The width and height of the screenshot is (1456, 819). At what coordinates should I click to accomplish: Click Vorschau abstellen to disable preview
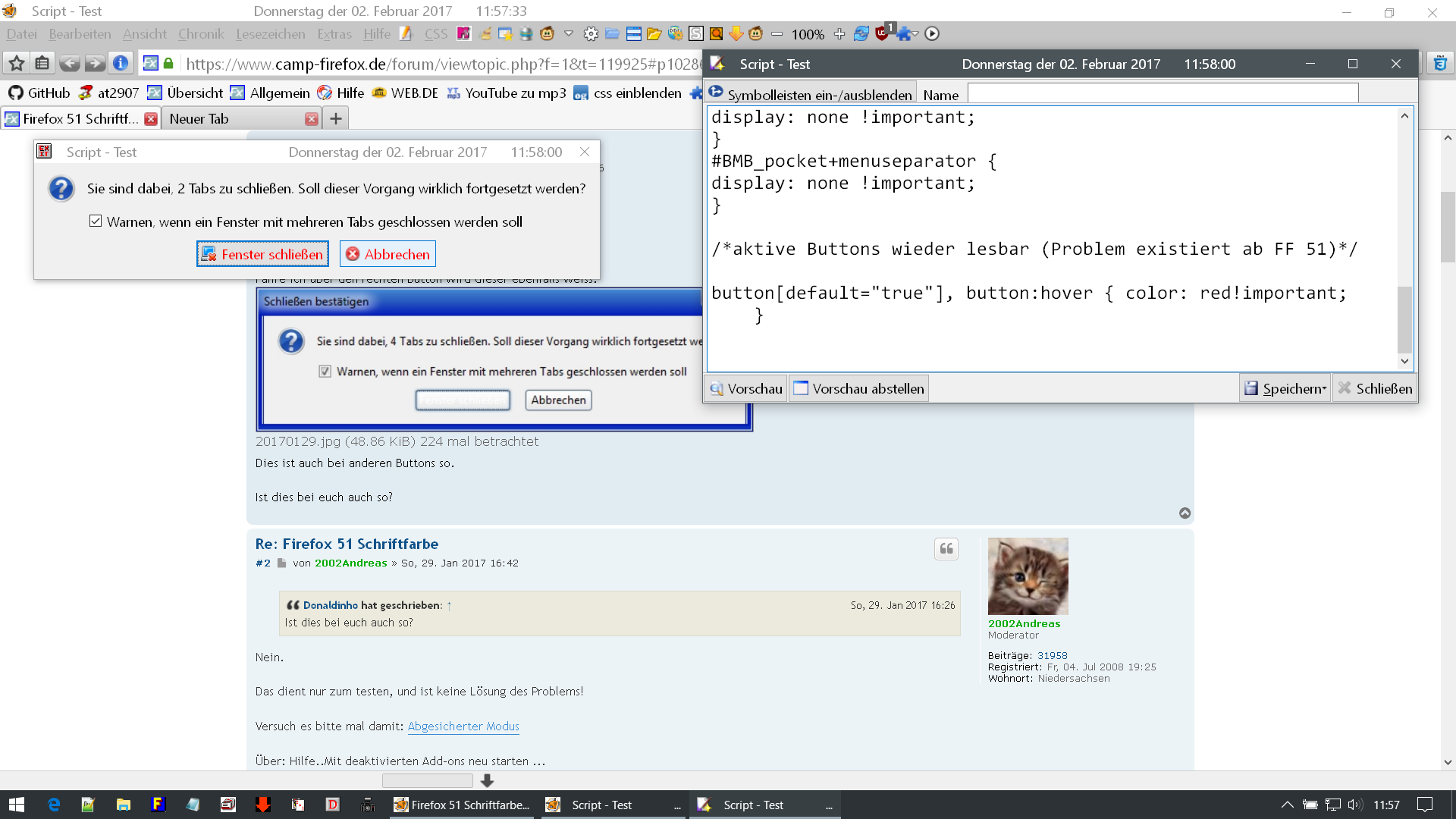pyautogui.click(x=858, y=389)
